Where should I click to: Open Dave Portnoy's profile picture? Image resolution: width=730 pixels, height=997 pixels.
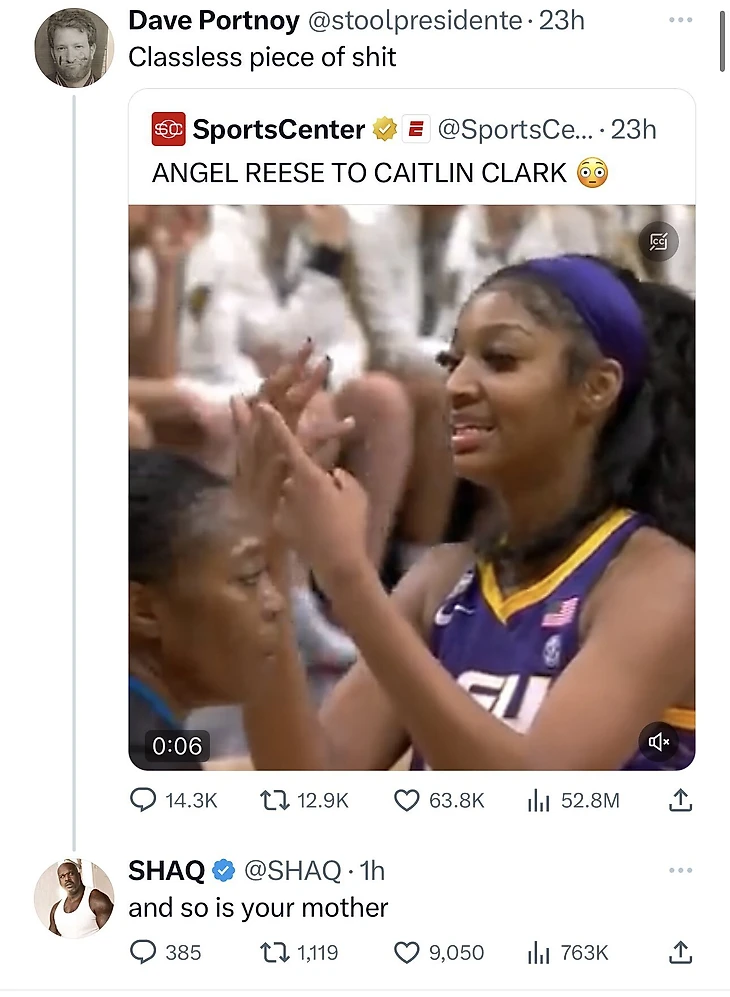point(73,47)
